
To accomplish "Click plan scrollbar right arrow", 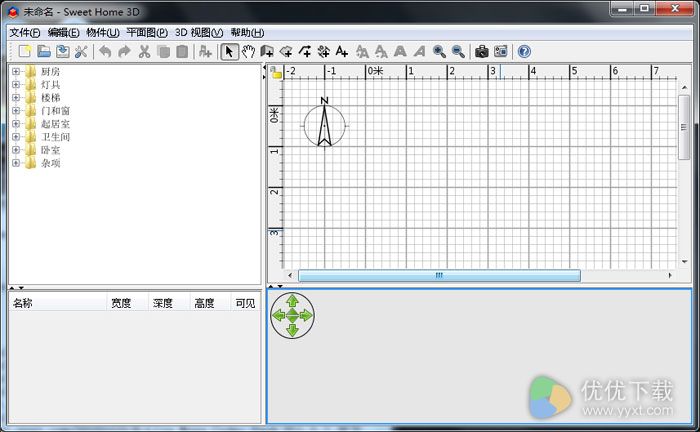I will [x=670, y=275].
